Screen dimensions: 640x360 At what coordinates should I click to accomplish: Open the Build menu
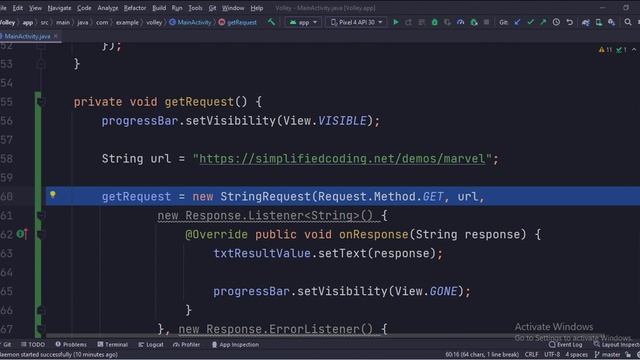(x=159, y=8)
